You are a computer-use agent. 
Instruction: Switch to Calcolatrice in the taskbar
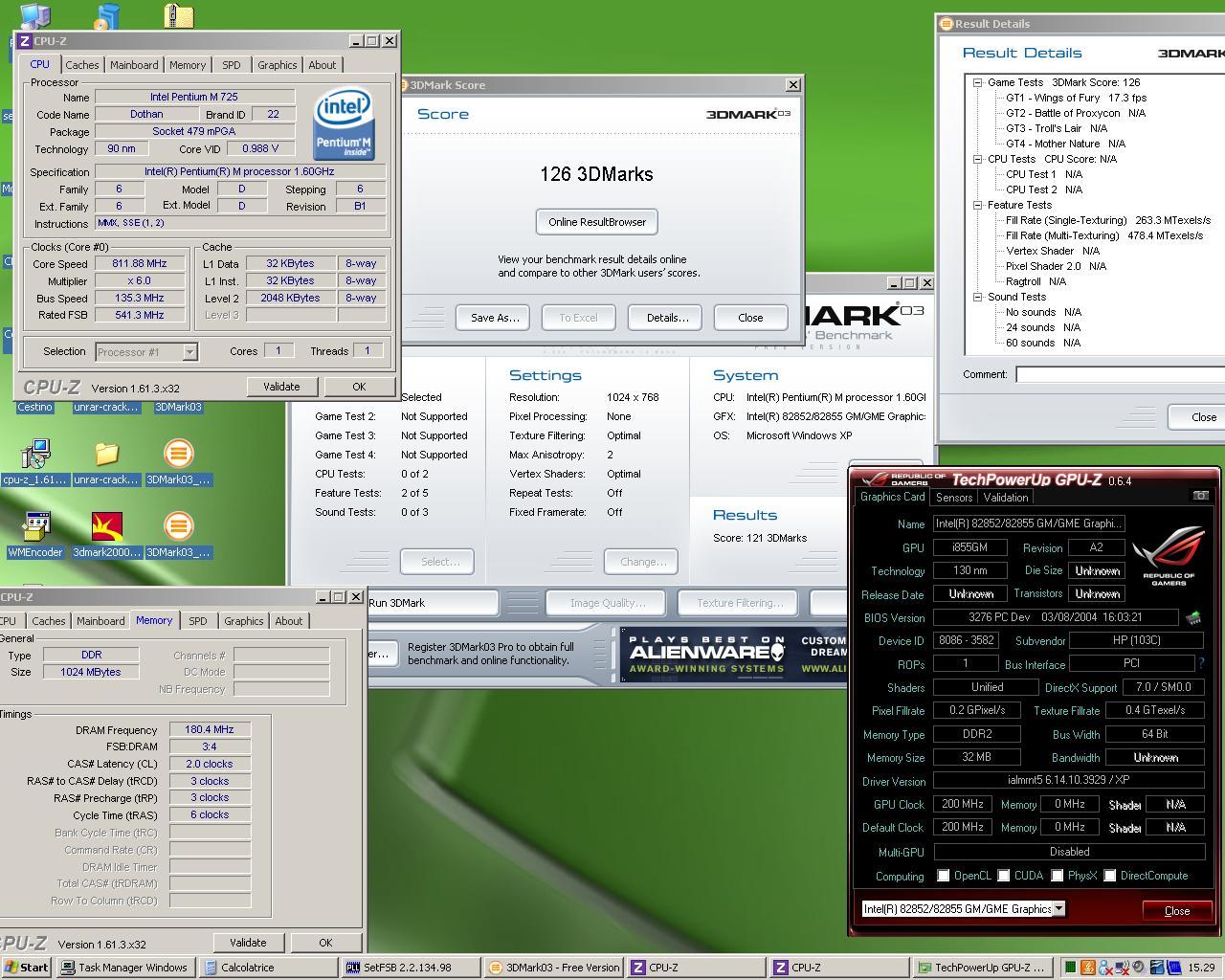coord(268,968)
